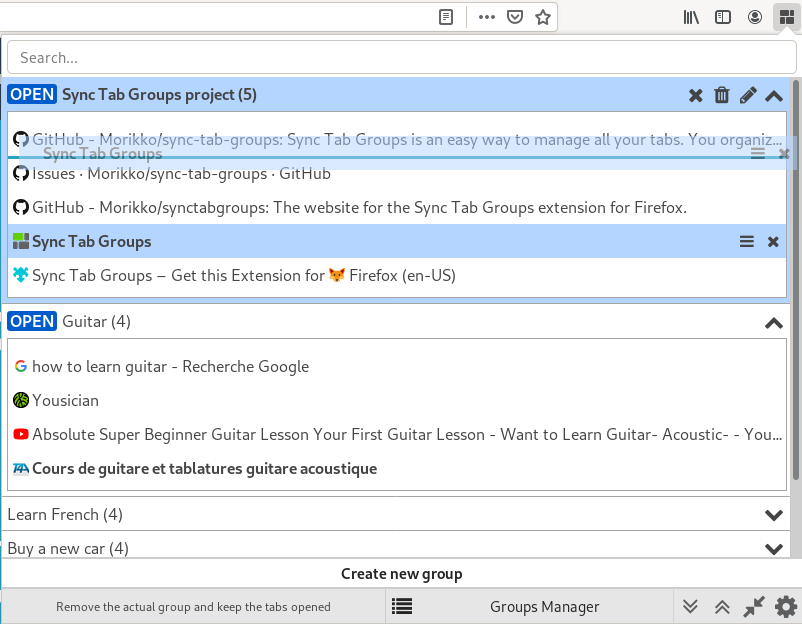Click the list icon beside Groups Manager
802x624 pixels.
(x=402, y=607)
